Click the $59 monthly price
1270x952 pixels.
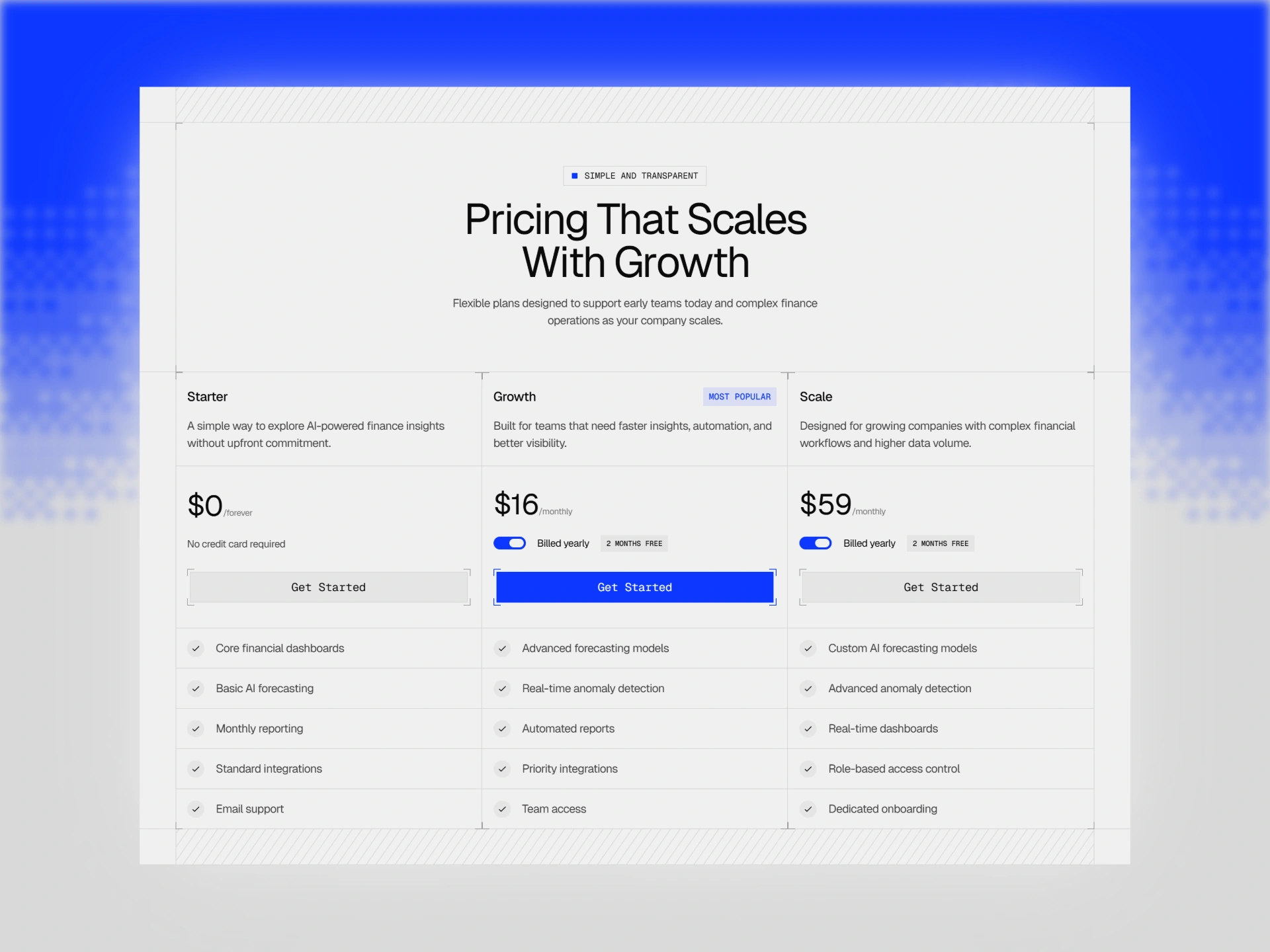pyautogui.click(x=825, y=505)
